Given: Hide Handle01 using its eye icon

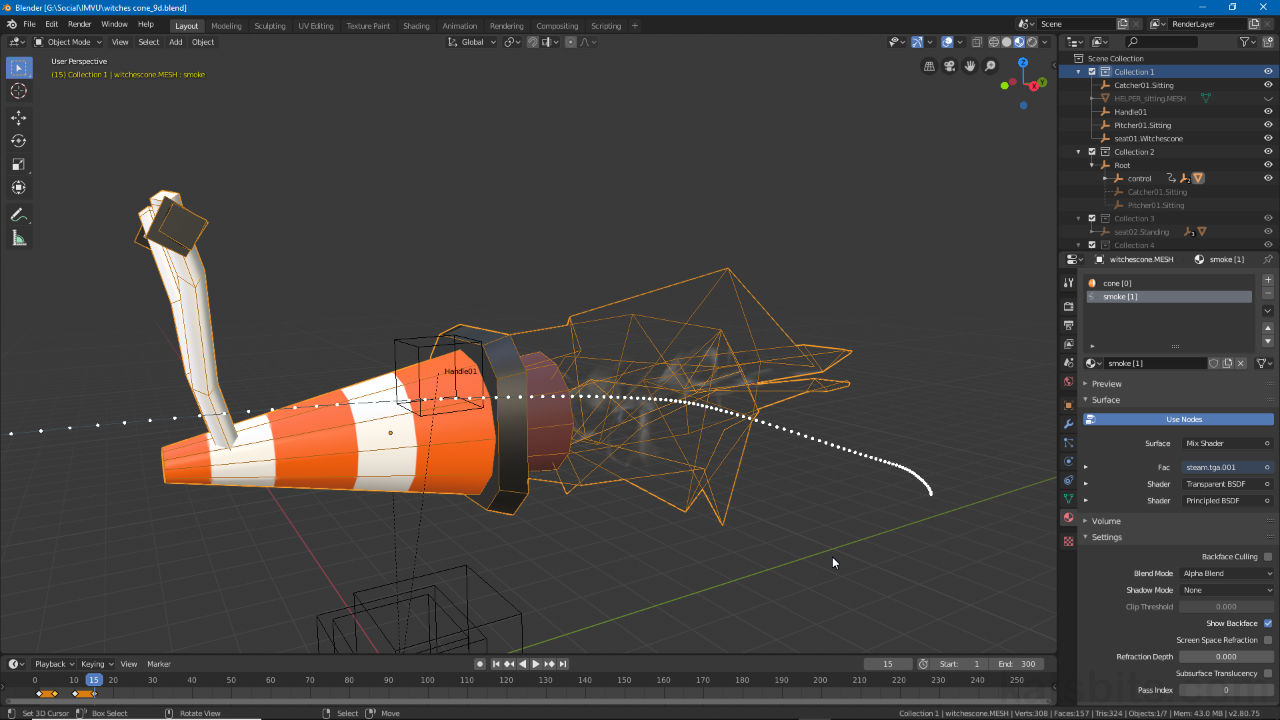Looking at the screenshot, I should [1268, 112].
